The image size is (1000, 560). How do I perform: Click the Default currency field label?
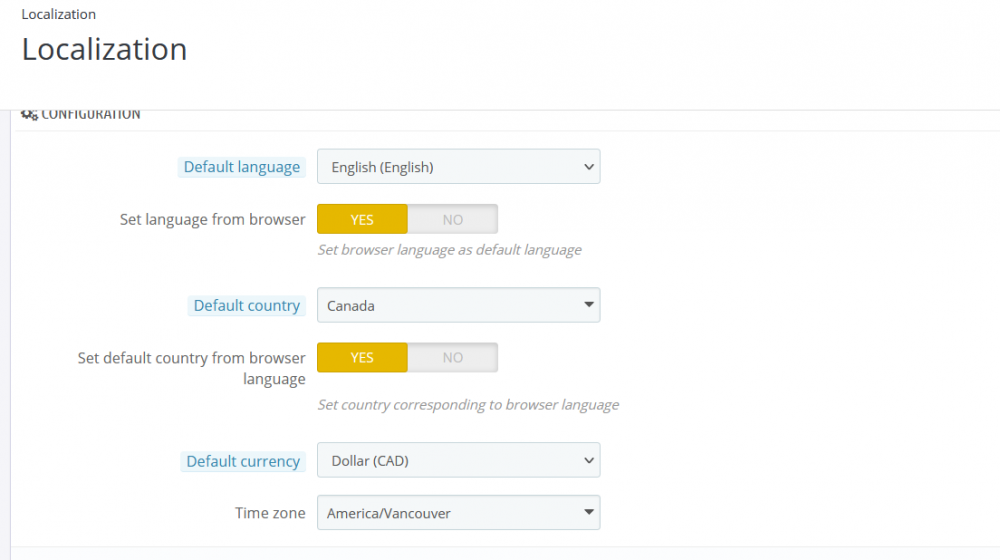tap(243, 461)
